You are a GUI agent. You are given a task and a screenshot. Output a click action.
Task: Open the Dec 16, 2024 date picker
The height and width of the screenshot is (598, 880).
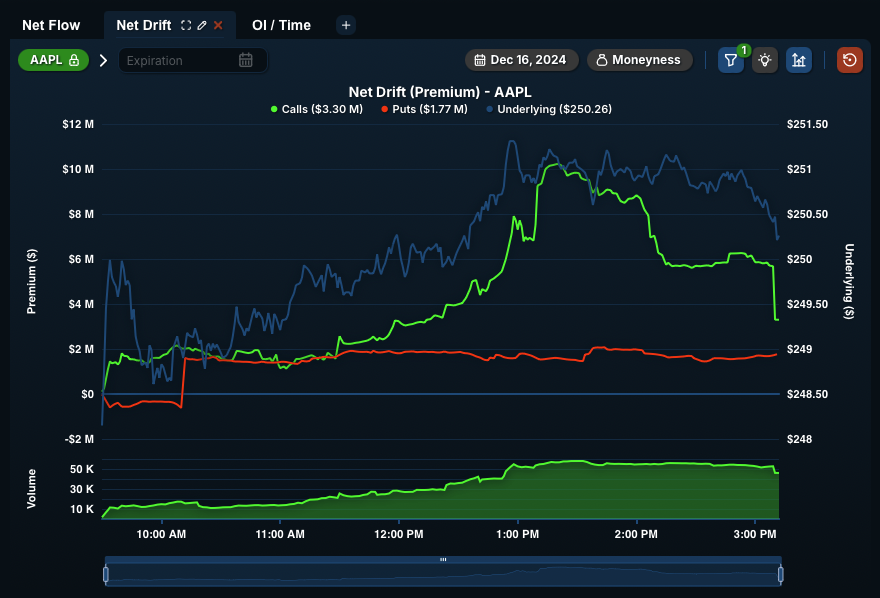coord(521,60)
